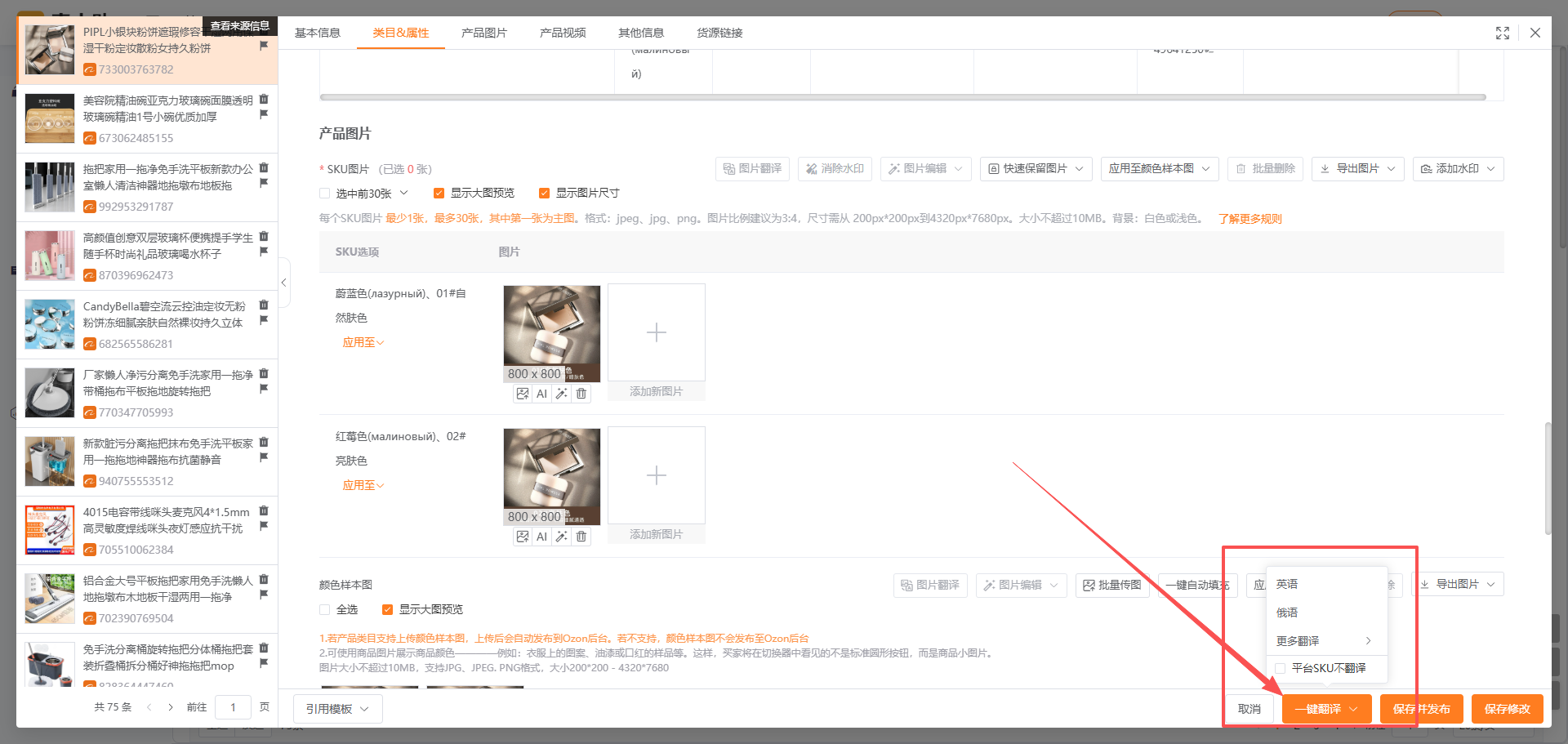Uncheck 显示图片尺寸 checkbox
1568x744 pixels.
(x=545, y=194)
